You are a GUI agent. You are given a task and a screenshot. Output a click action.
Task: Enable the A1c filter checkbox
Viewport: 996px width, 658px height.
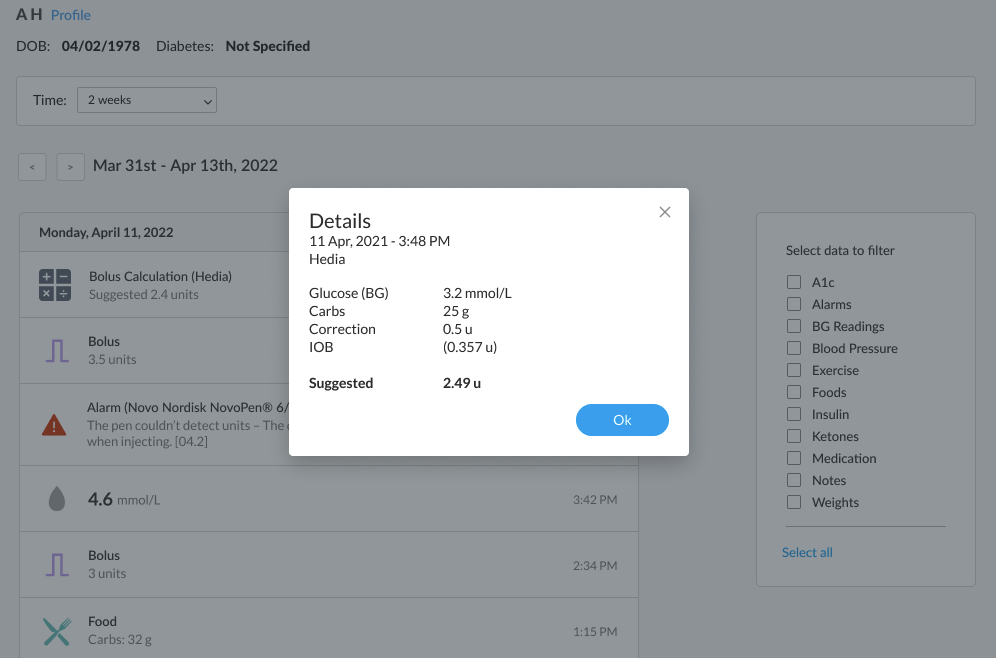tap(794, 282)
